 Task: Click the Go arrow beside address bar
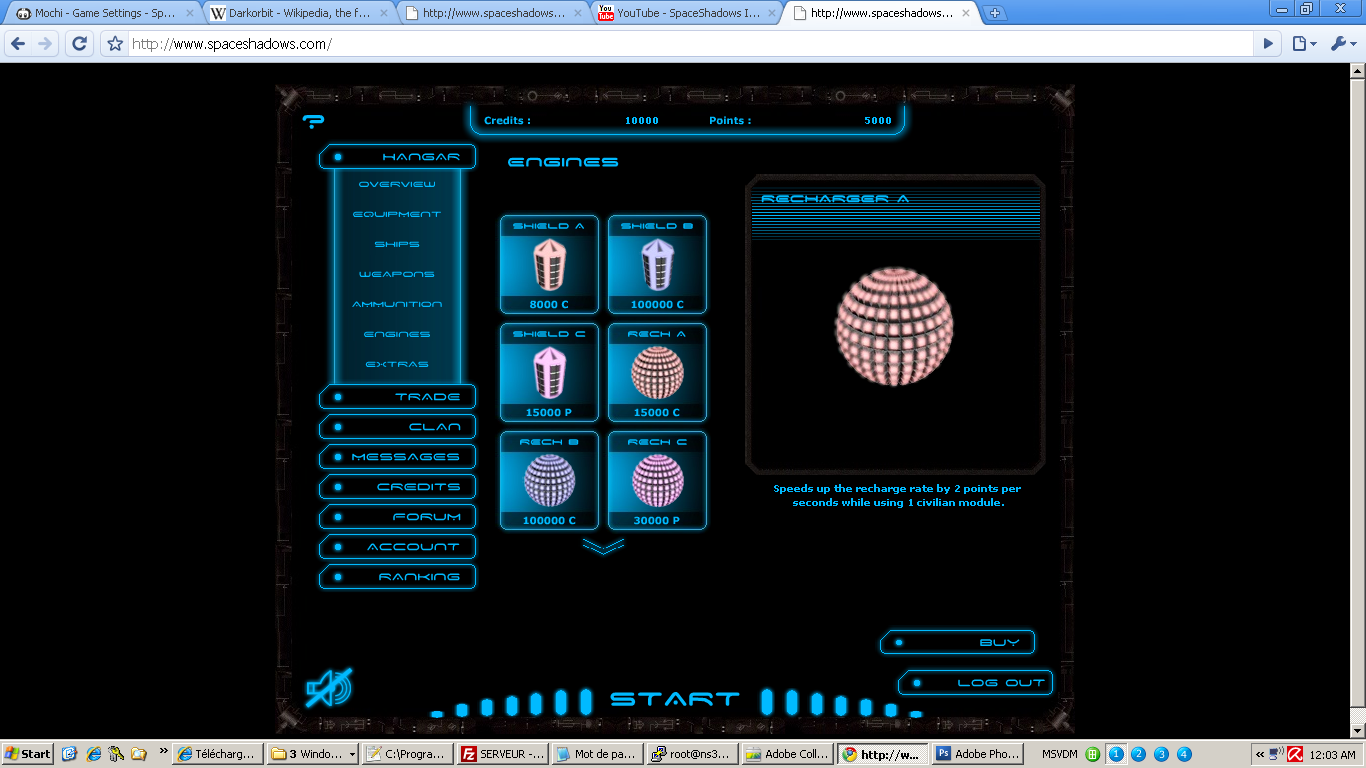pos(1268,44)
